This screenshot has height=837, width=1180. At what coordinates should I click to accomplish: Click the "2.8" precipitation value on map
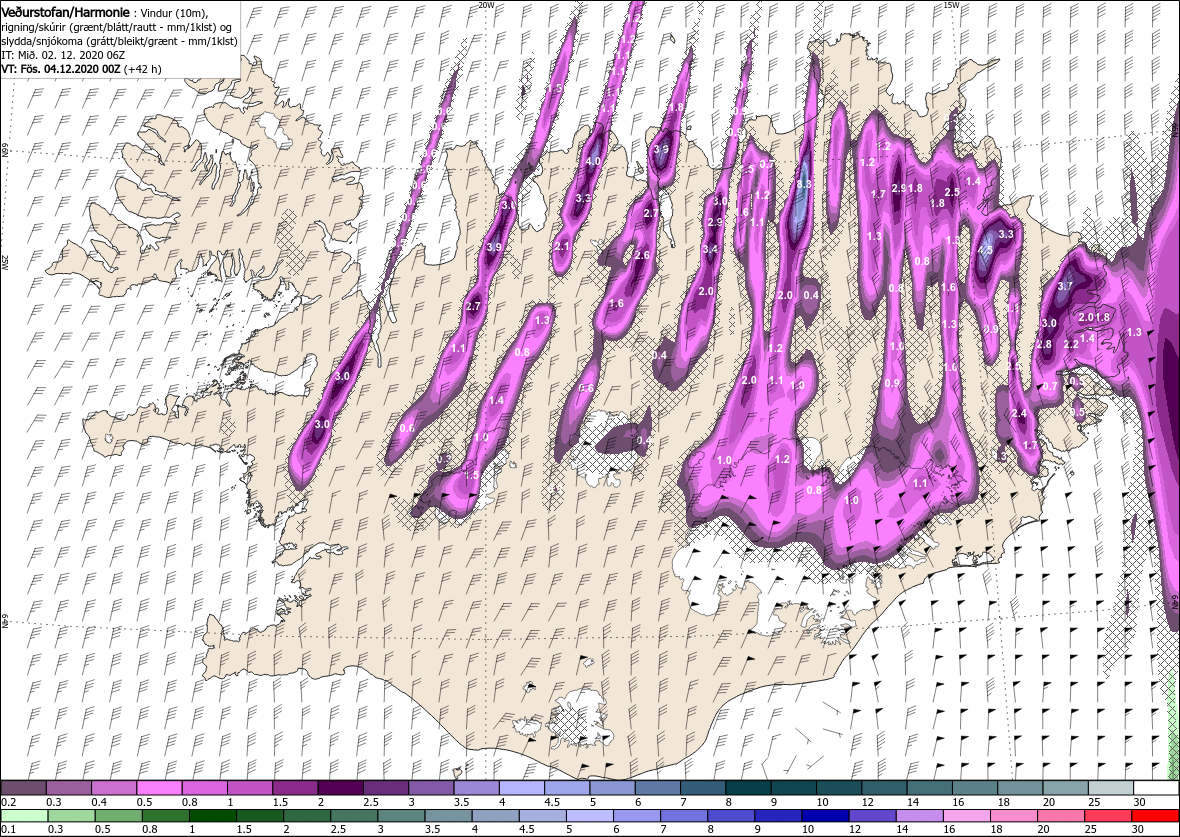pyautogui.click(x=1045, y=344)
